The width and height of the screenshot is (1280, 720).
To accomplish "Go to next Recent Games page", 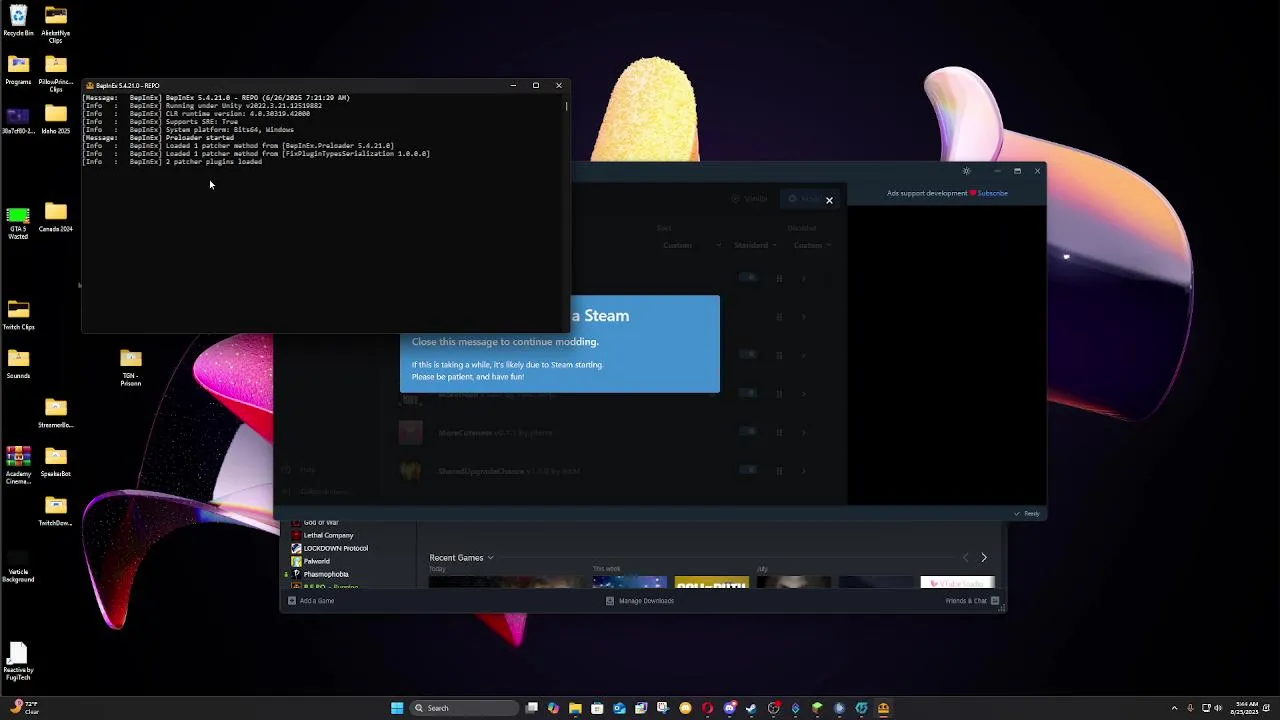I will [x=984, y=558].
